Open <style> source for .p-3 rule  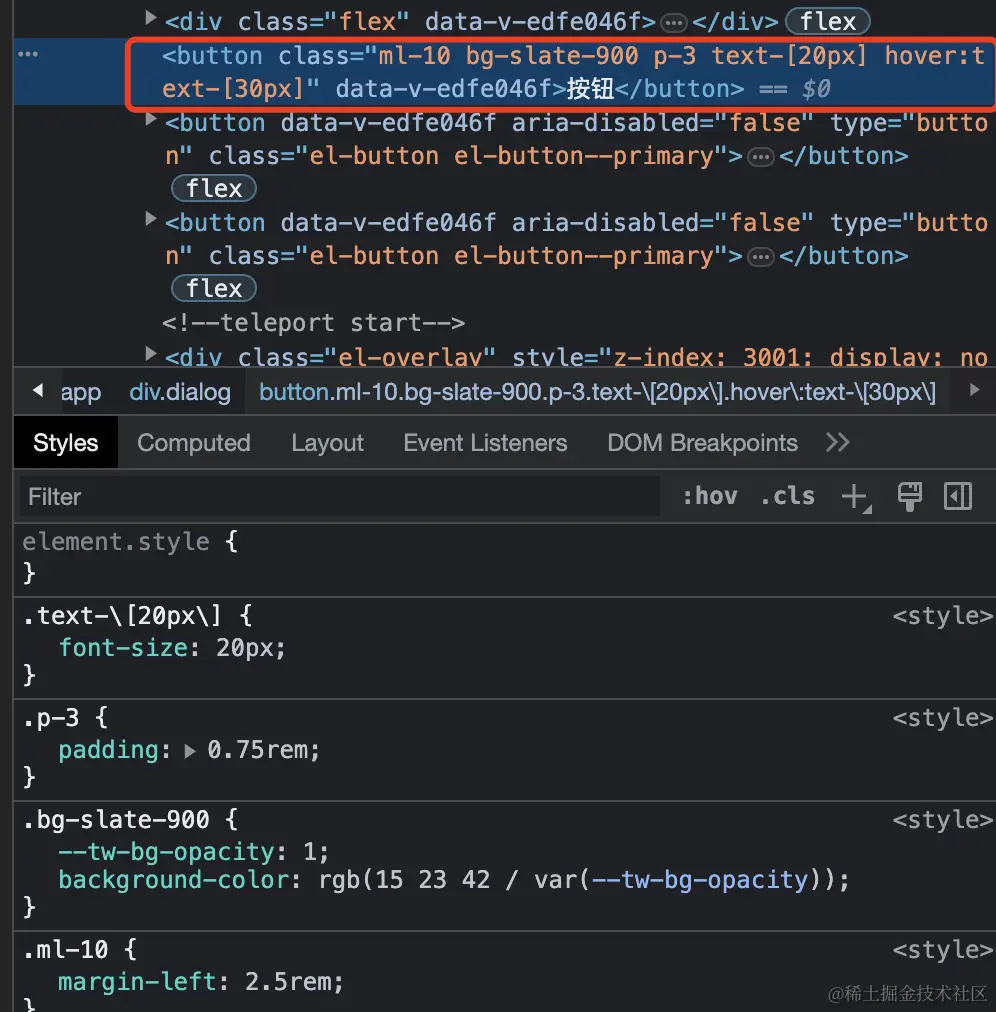pos(942,718)
